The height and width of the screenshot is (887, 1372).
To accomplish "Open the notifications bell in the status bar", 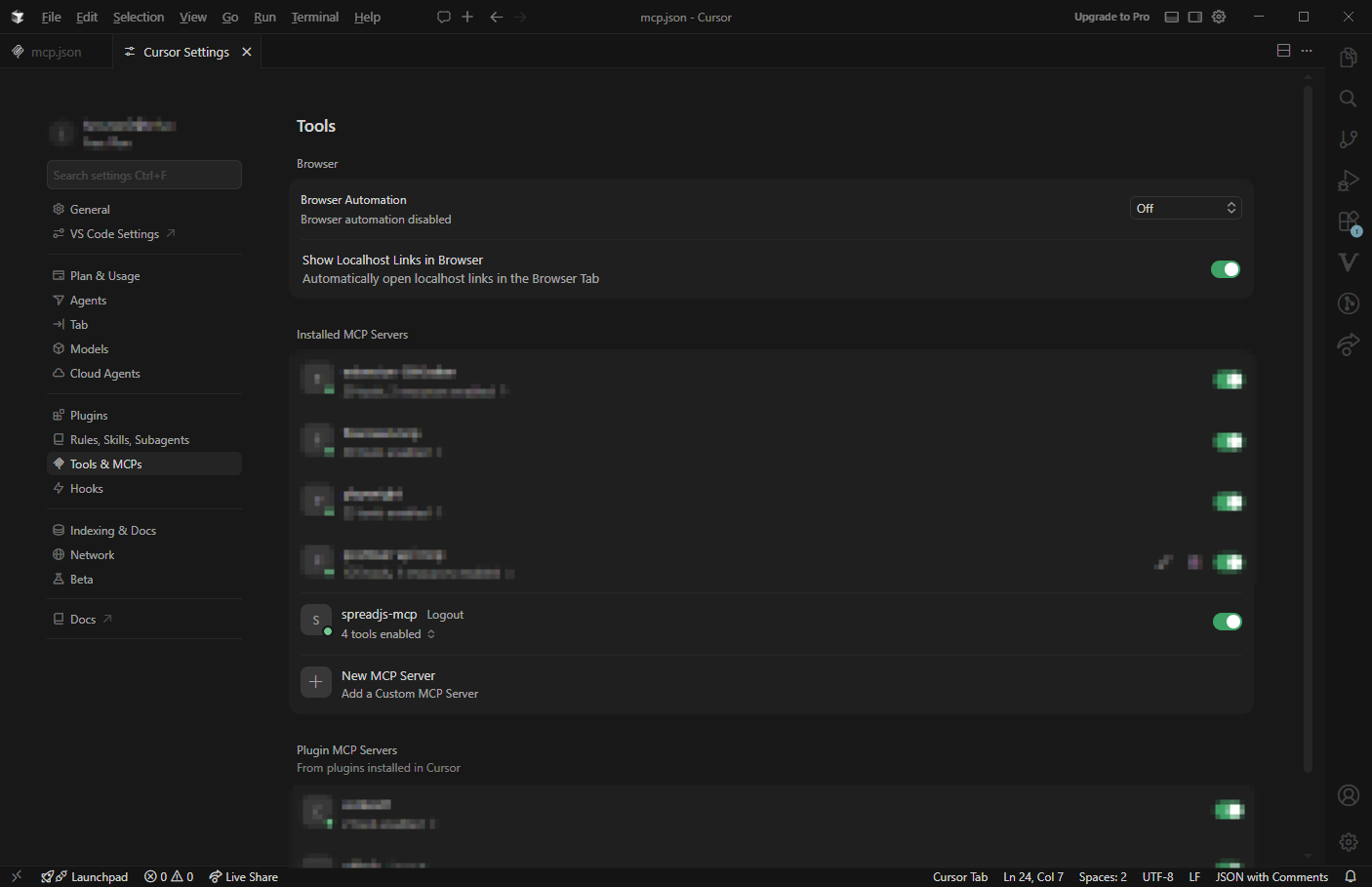I will pos(1351,877).
